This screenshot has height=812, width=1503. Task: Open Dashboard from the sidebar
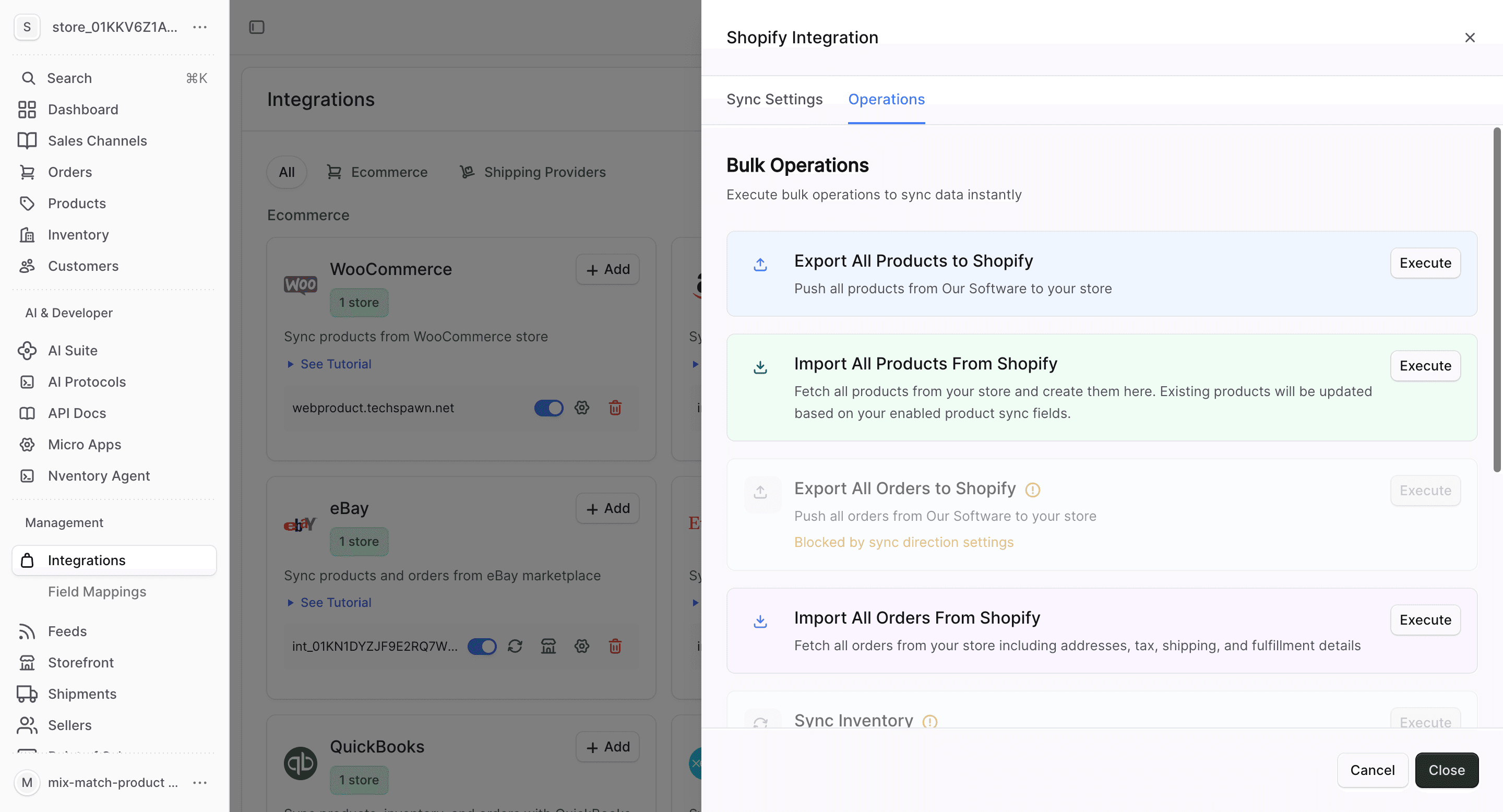83,110
